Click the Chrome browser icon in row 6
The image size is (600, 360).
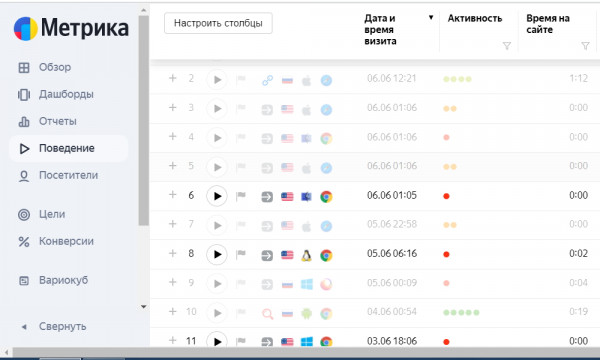[326, 197]
